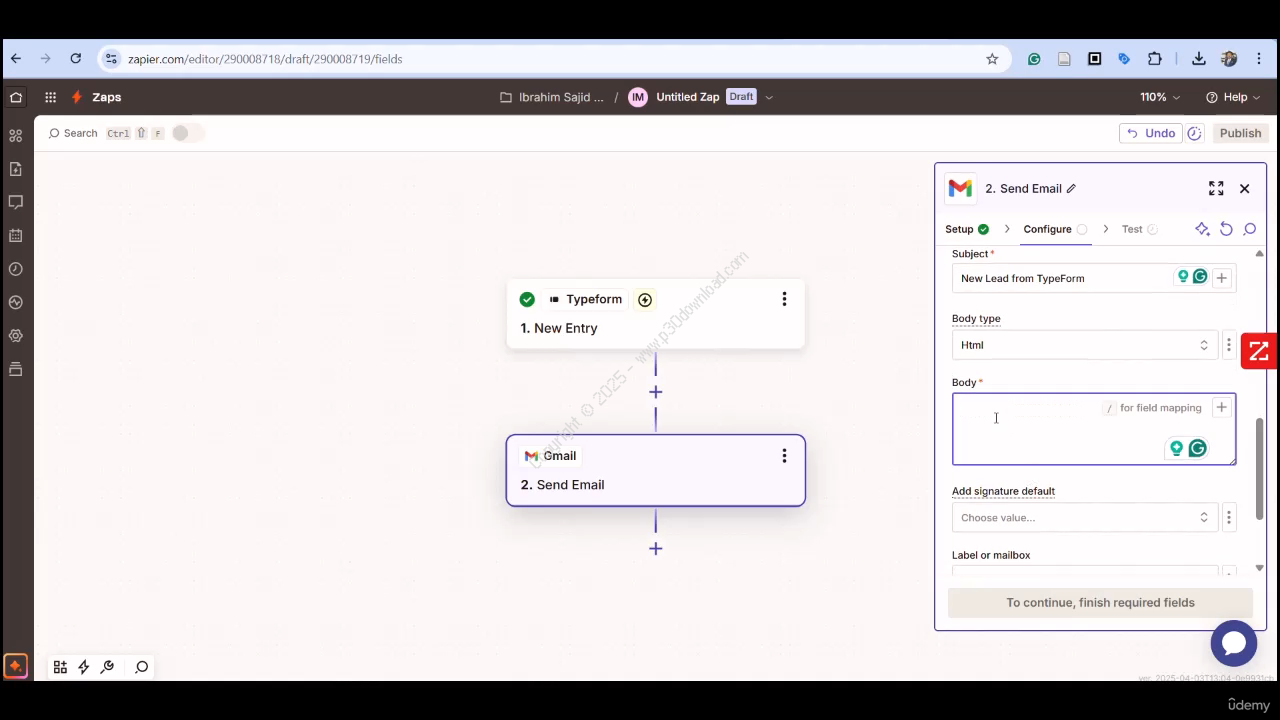This screenshot has width=1280, height=720.
Task: Open Ibrahim Sajid folder breadcrumb
Action: pos(552,97)
